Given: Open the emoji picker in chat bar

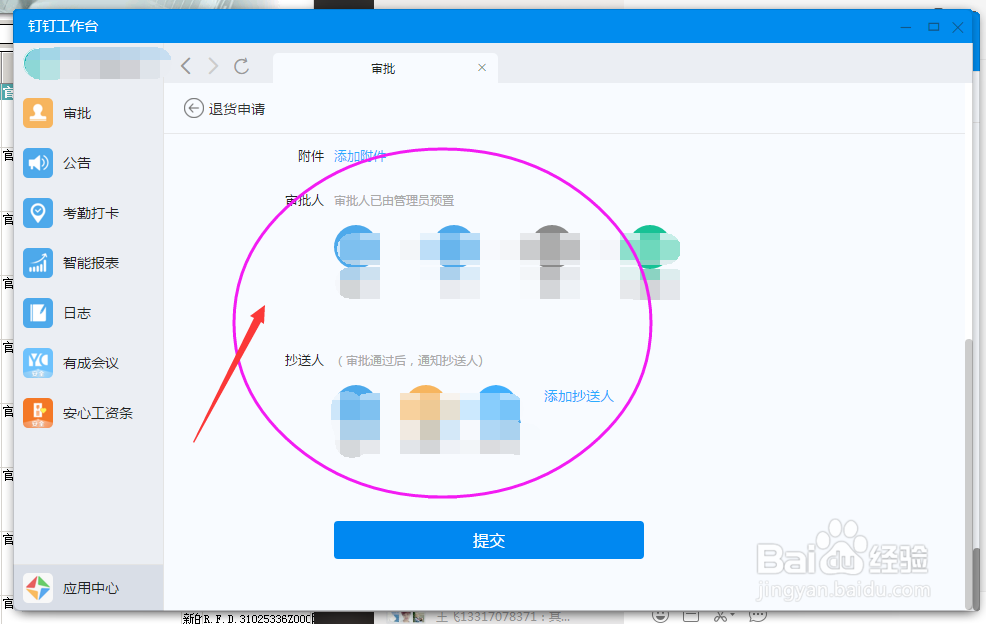Looking at the screenshot, I should [x=661, y=615].
